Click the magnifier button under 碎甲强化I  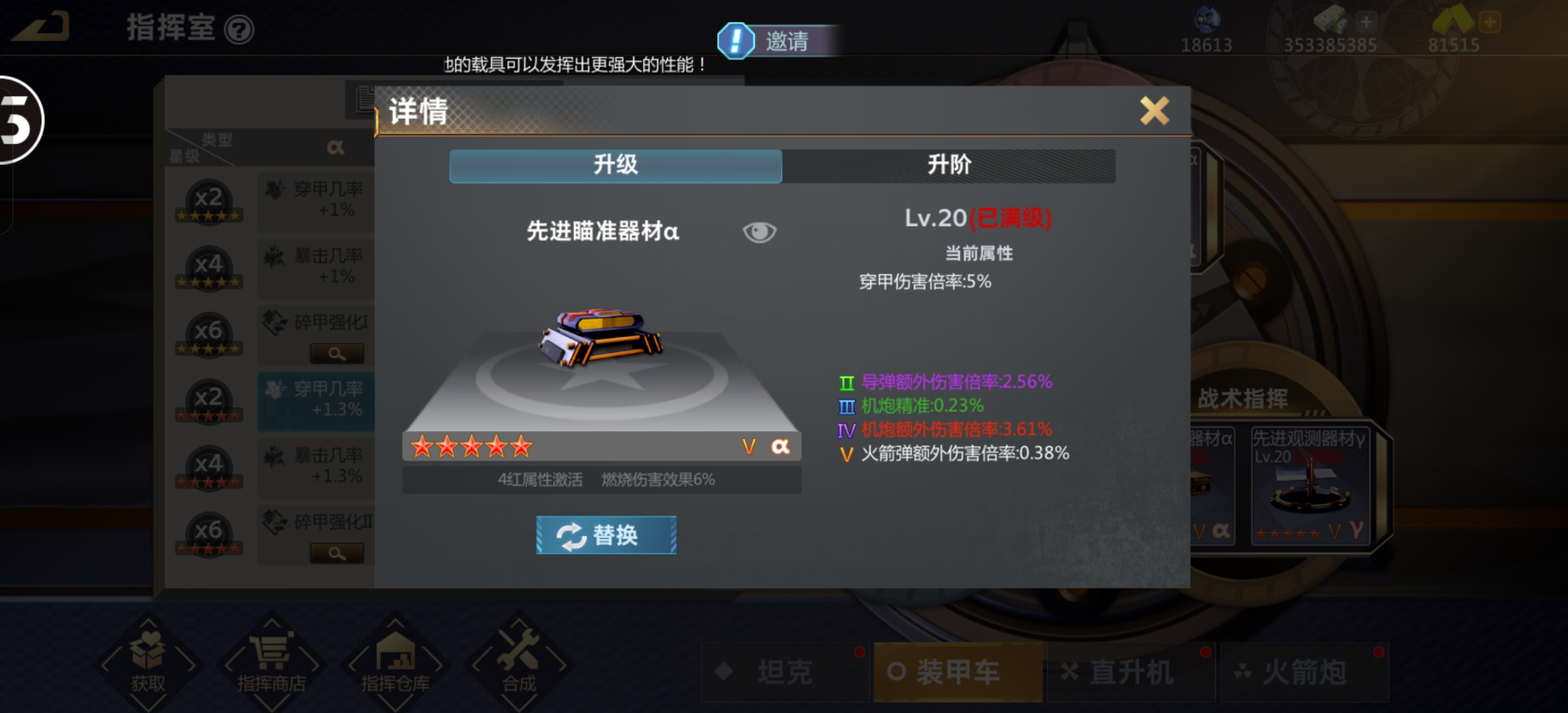pos(337,354)
